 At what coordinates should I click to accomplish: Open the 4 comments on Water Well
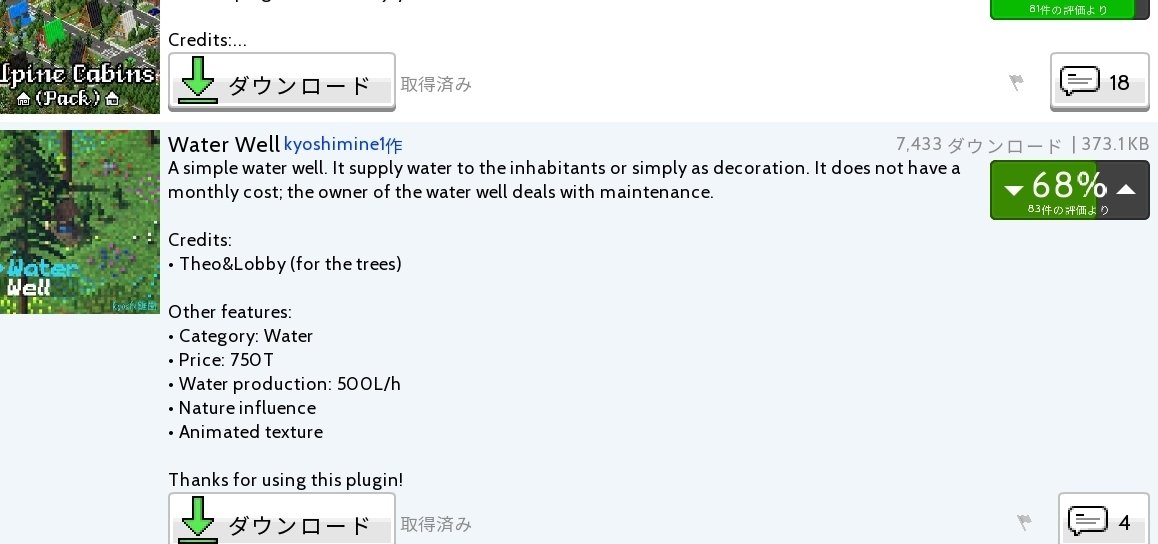(1104, 520)
